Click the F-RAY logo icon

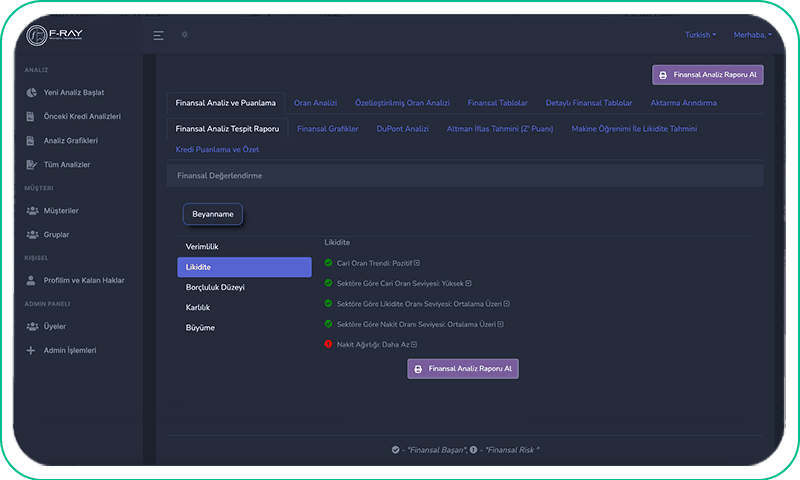[37, 35]
